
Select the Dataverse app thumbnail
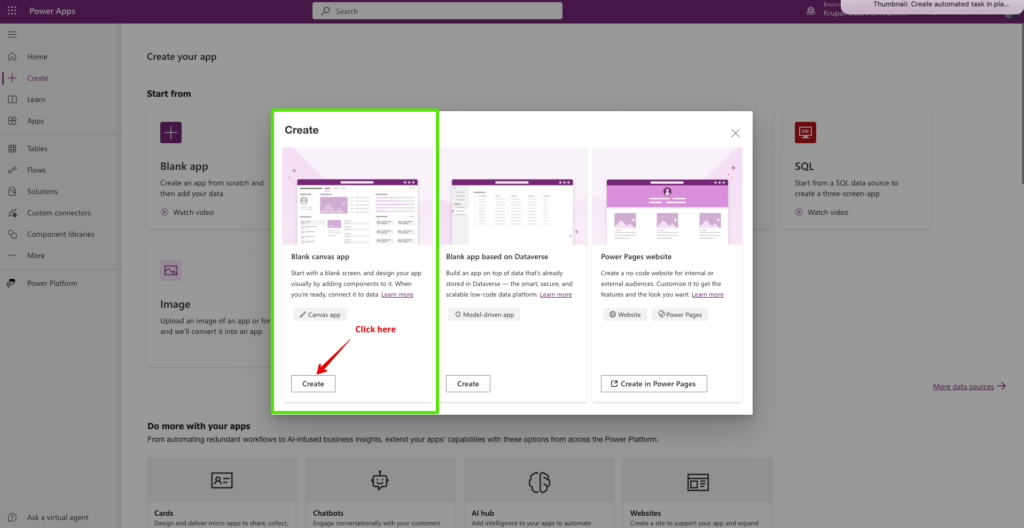(512, 196)
